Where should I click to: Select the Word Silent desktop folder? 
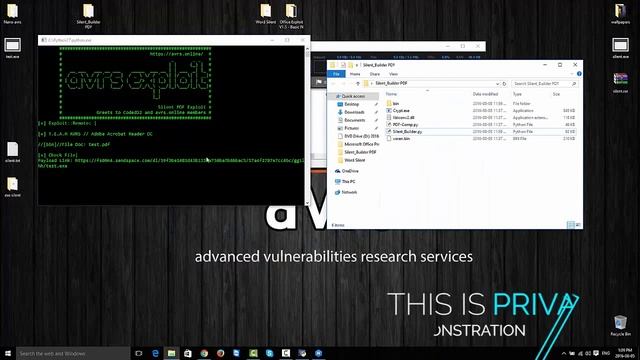click(x=265, y=14)
